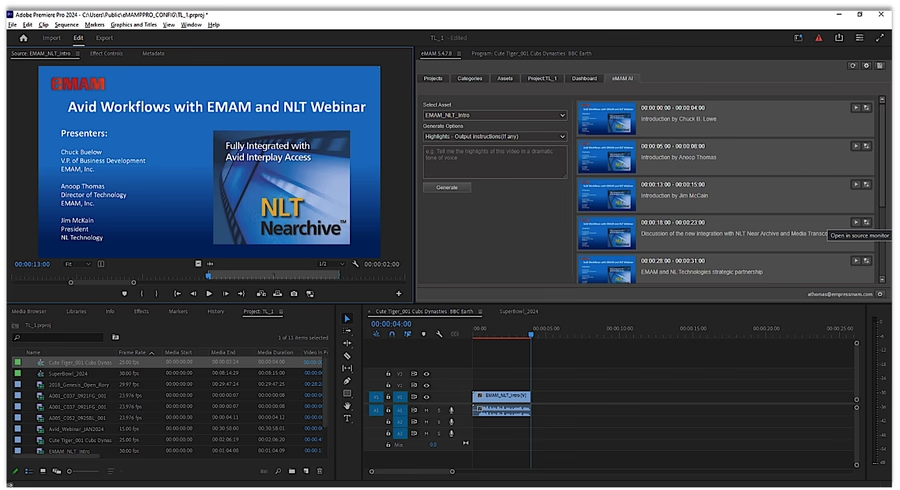900x490 pixels.
Task: Open playback resolution 1/2 dropdown
Action: click(331, 264)
